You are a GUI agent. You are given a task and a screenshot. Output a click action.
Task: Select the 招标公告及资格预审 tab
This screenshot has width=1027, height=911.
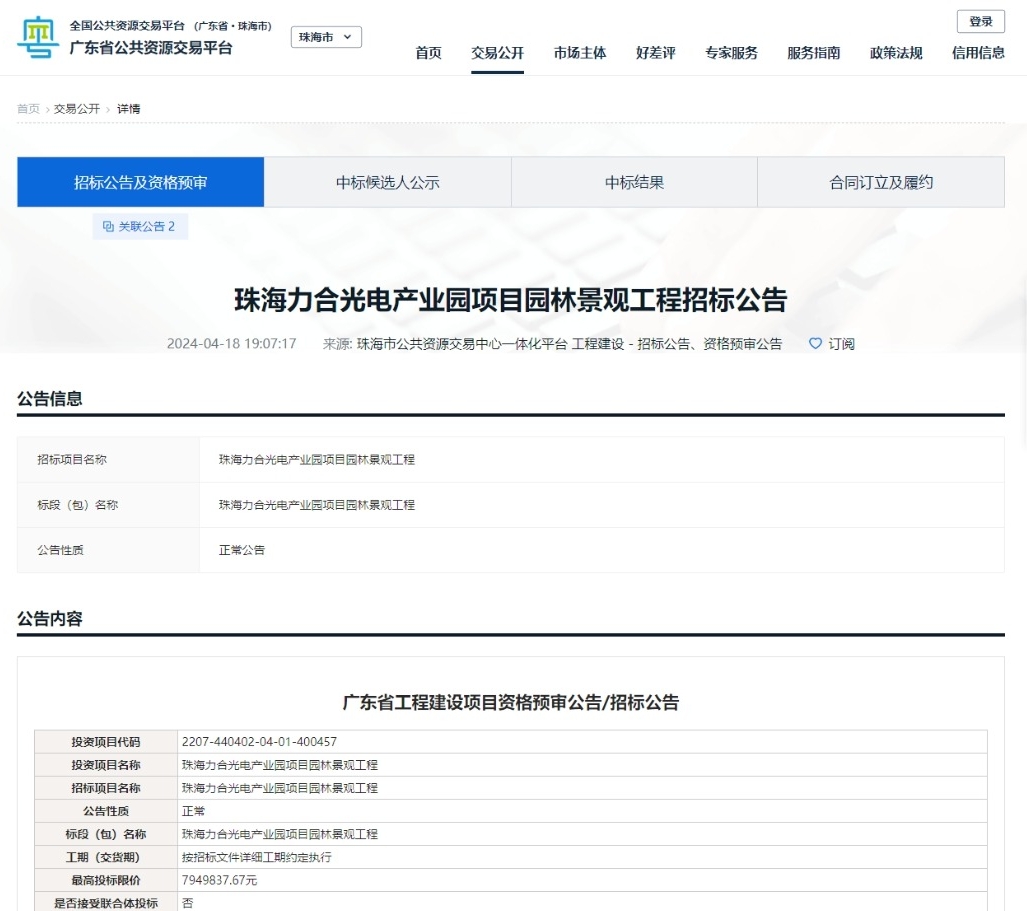coord(140,181)
